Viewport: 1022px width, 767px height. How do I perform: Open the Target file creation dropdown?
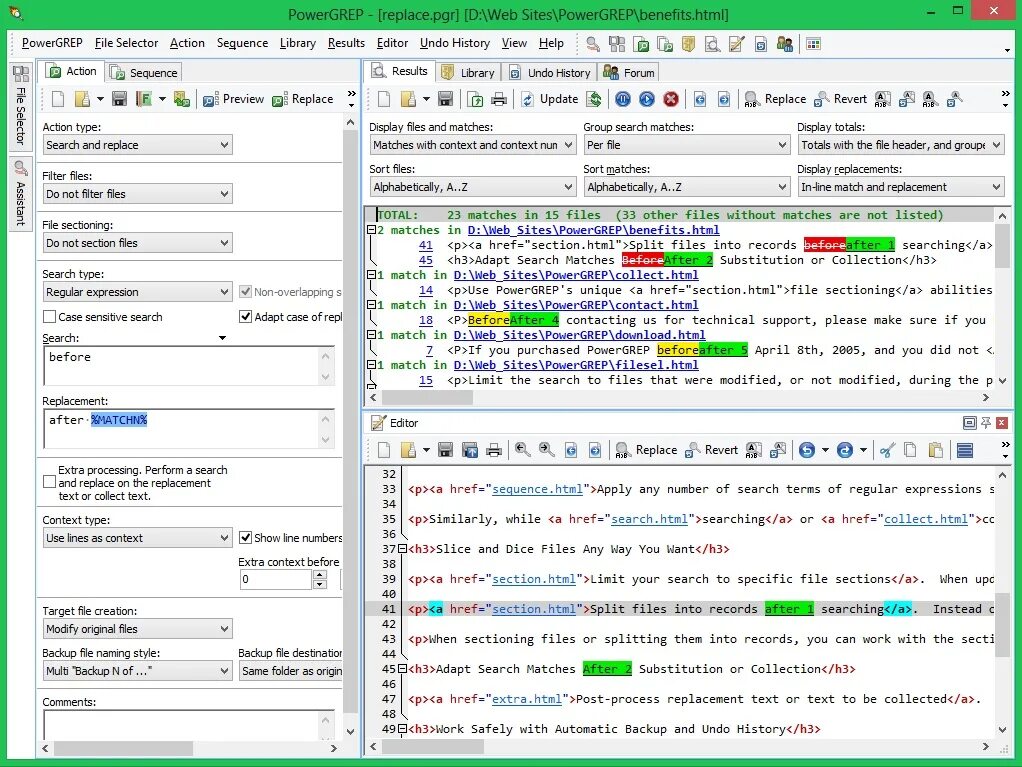click(x=138, y=629)
